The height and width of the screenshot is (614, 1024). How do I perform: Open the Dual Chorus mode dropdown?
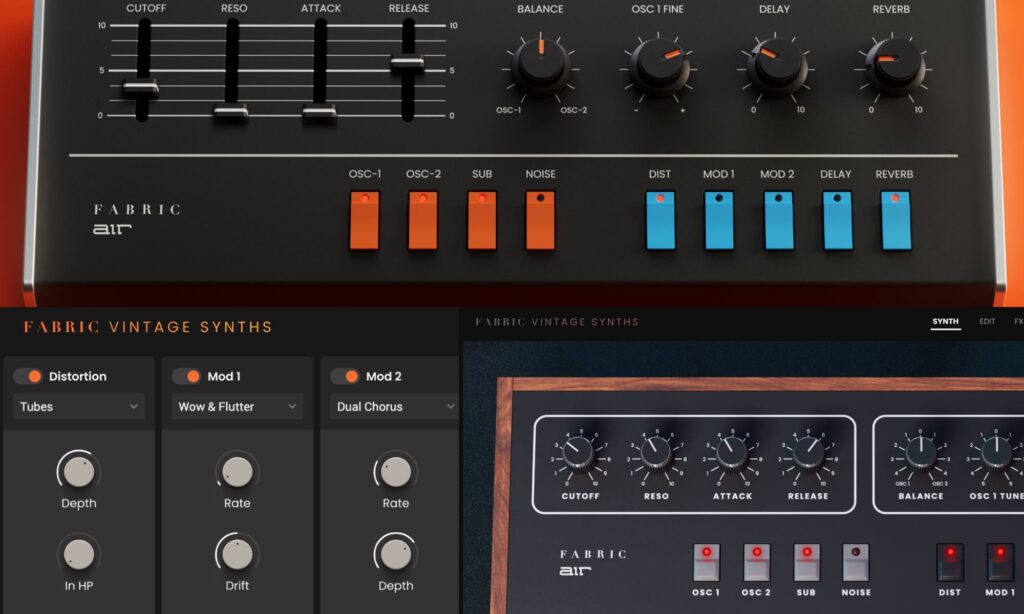point(393,407)
